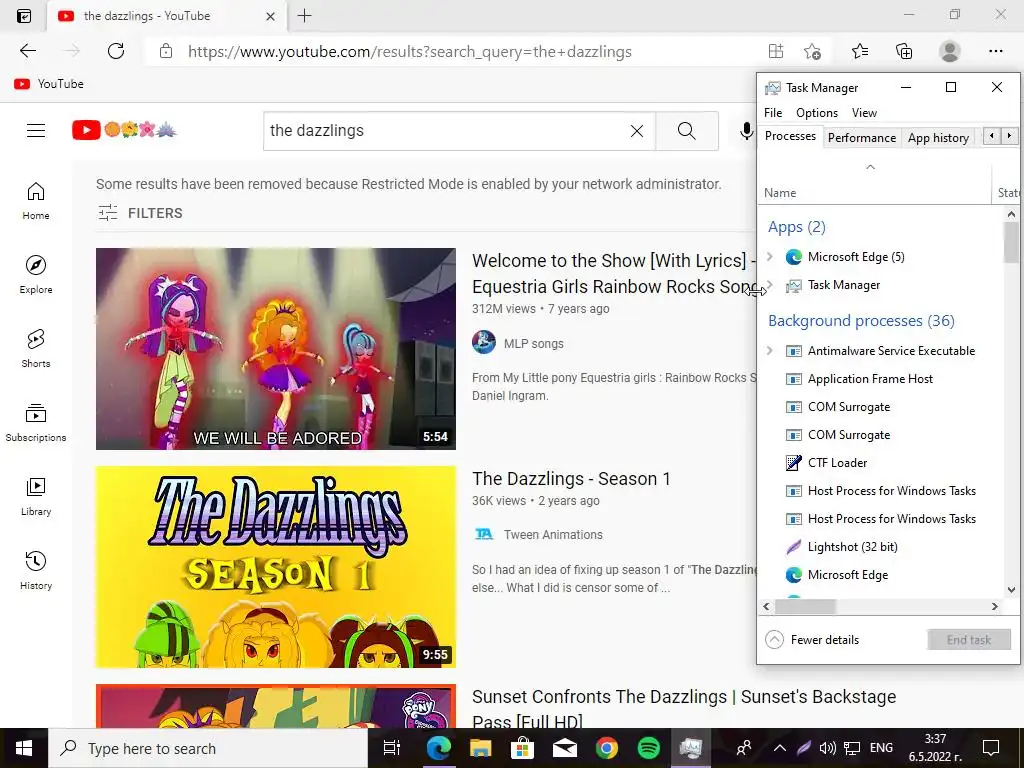
Task: Expand the Task Manager process row
Action: click(770, 285)
